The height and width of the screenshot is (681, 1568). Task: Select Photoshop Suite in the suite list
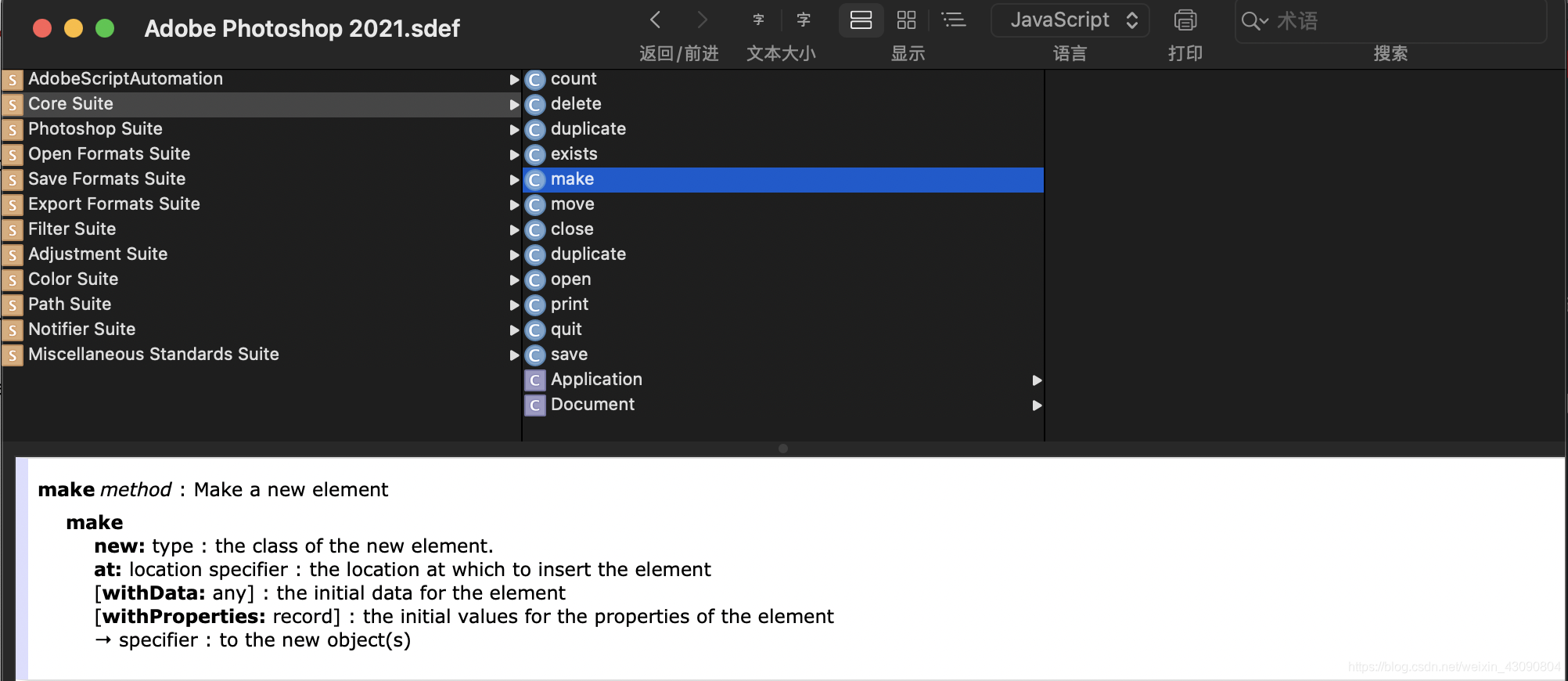coord(261,129)
